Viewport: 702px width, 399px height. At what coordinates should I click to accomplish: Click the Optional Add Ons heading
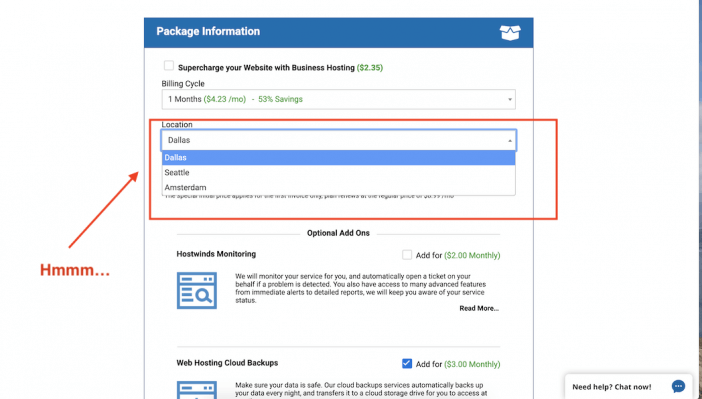338,233
